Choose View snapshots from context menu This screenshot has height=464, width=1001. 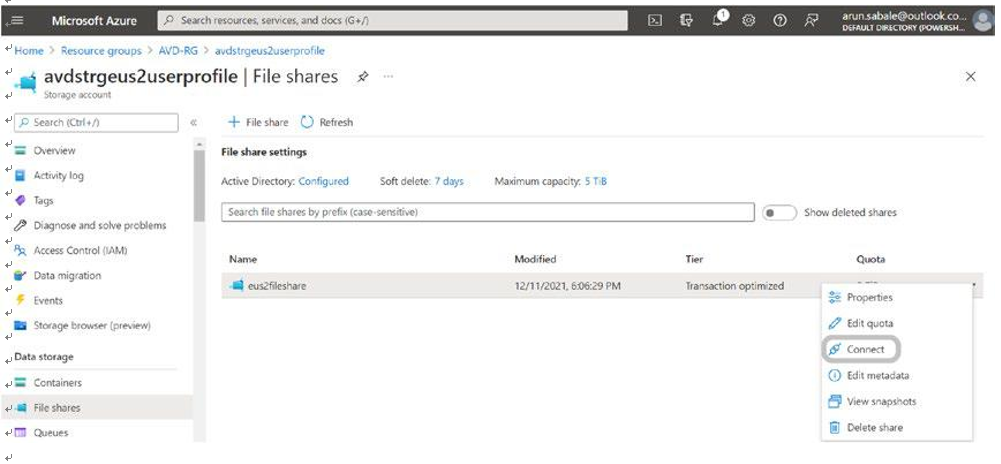point(881,401)
